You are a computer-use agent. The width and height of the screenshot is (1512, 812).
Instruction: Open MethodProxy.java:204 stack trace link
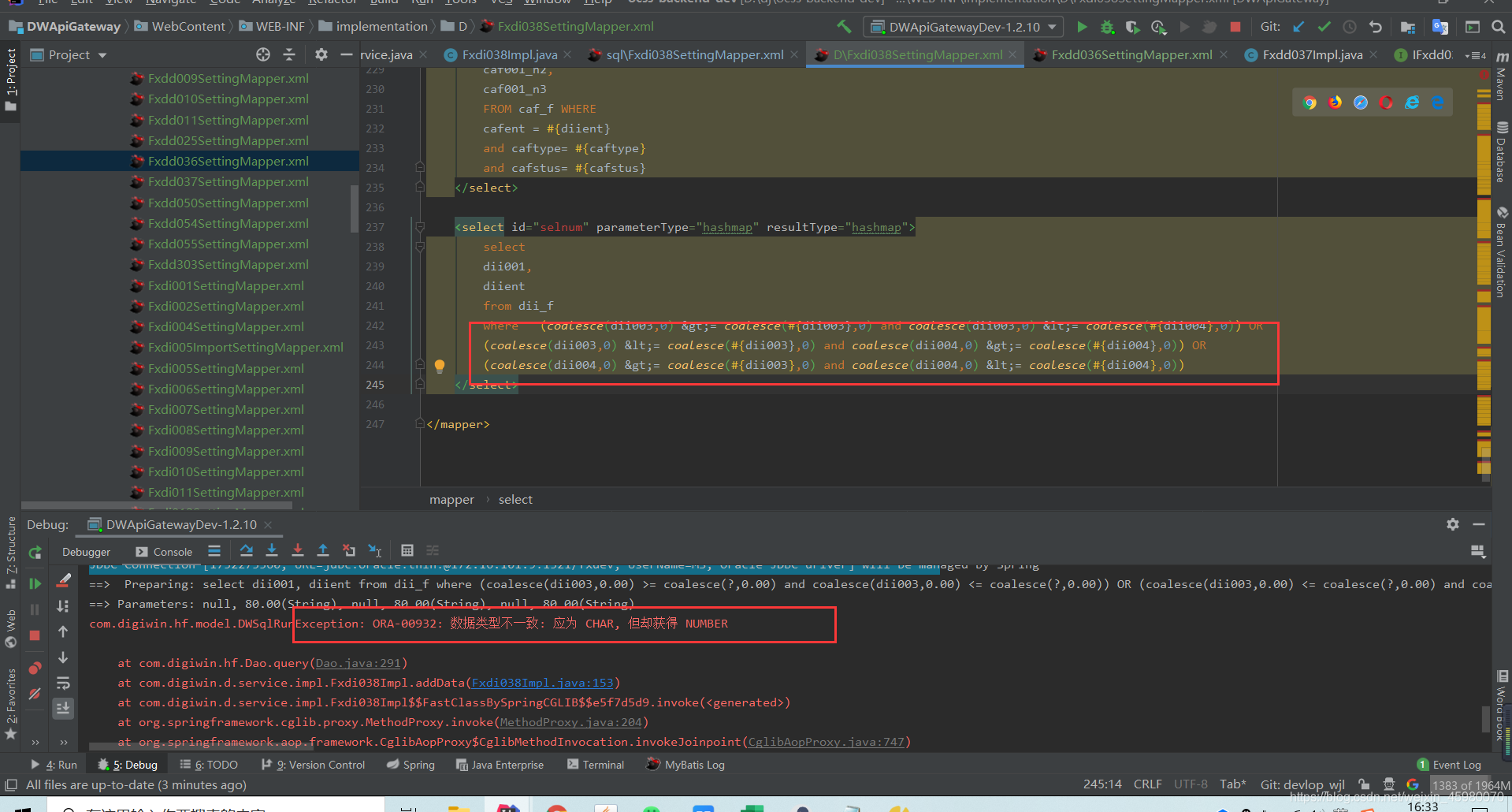[x=571, y=722]
